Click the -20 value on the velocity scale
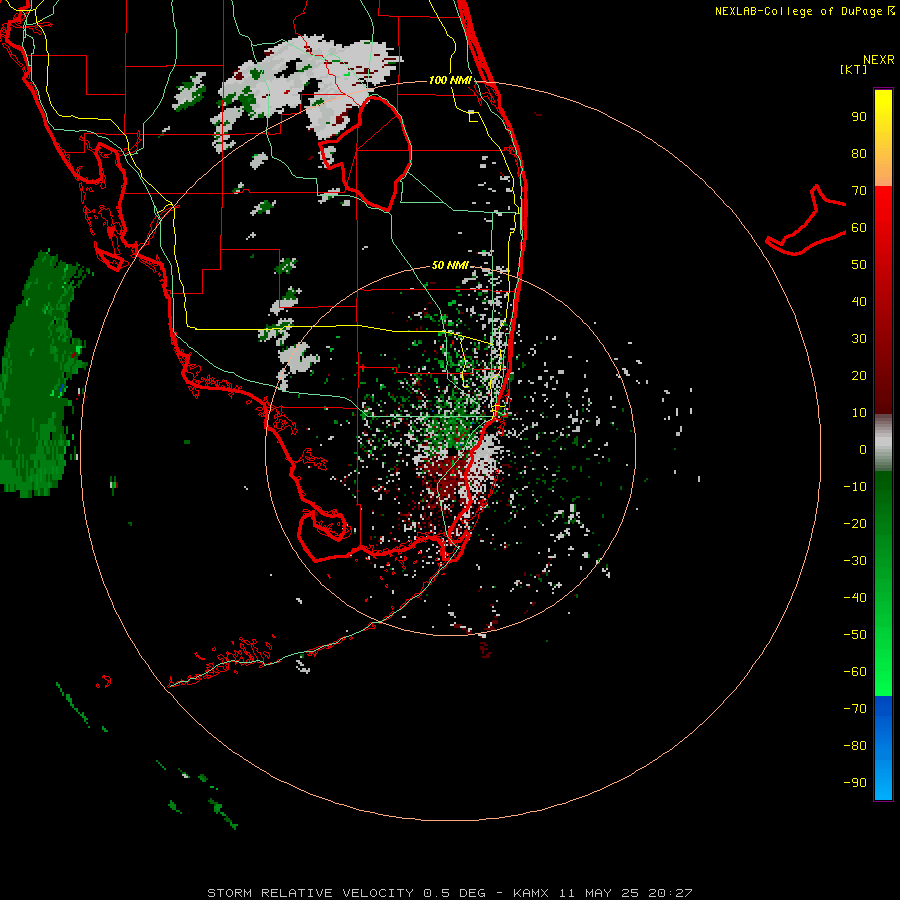 pos(855,524)
